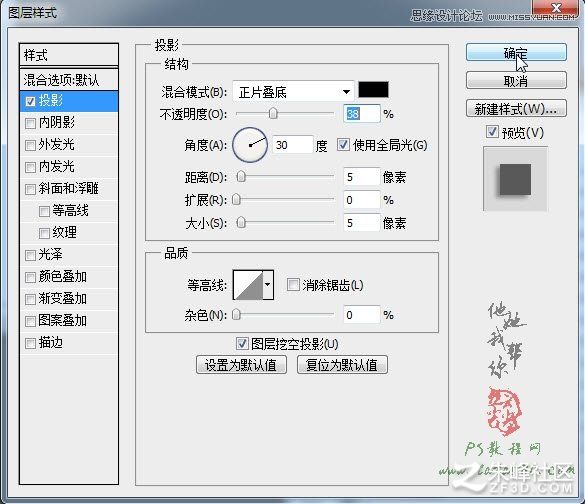
Task: Click the 不透明度 slider handle
Action: click(x=273, y=113)
